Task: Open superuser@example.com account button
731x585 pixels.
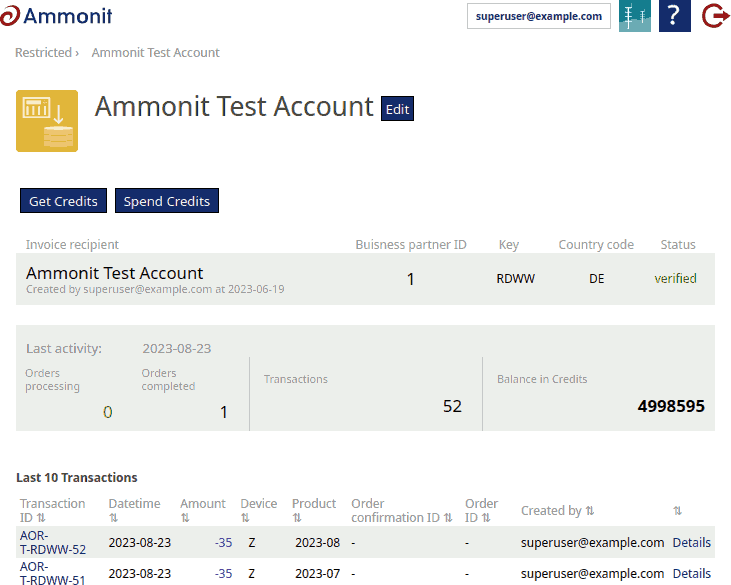Action: [539, 16]
